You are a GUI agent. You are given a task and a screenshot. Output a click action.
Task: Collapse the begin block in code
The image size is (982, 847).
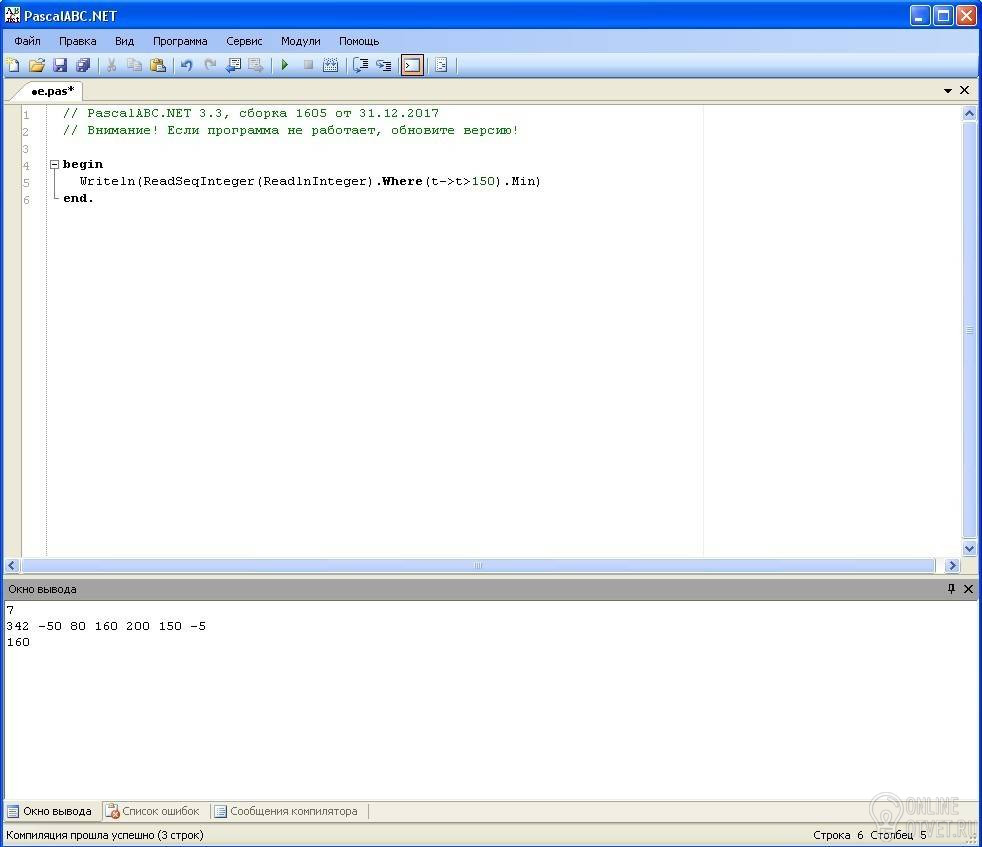[54, 164]
